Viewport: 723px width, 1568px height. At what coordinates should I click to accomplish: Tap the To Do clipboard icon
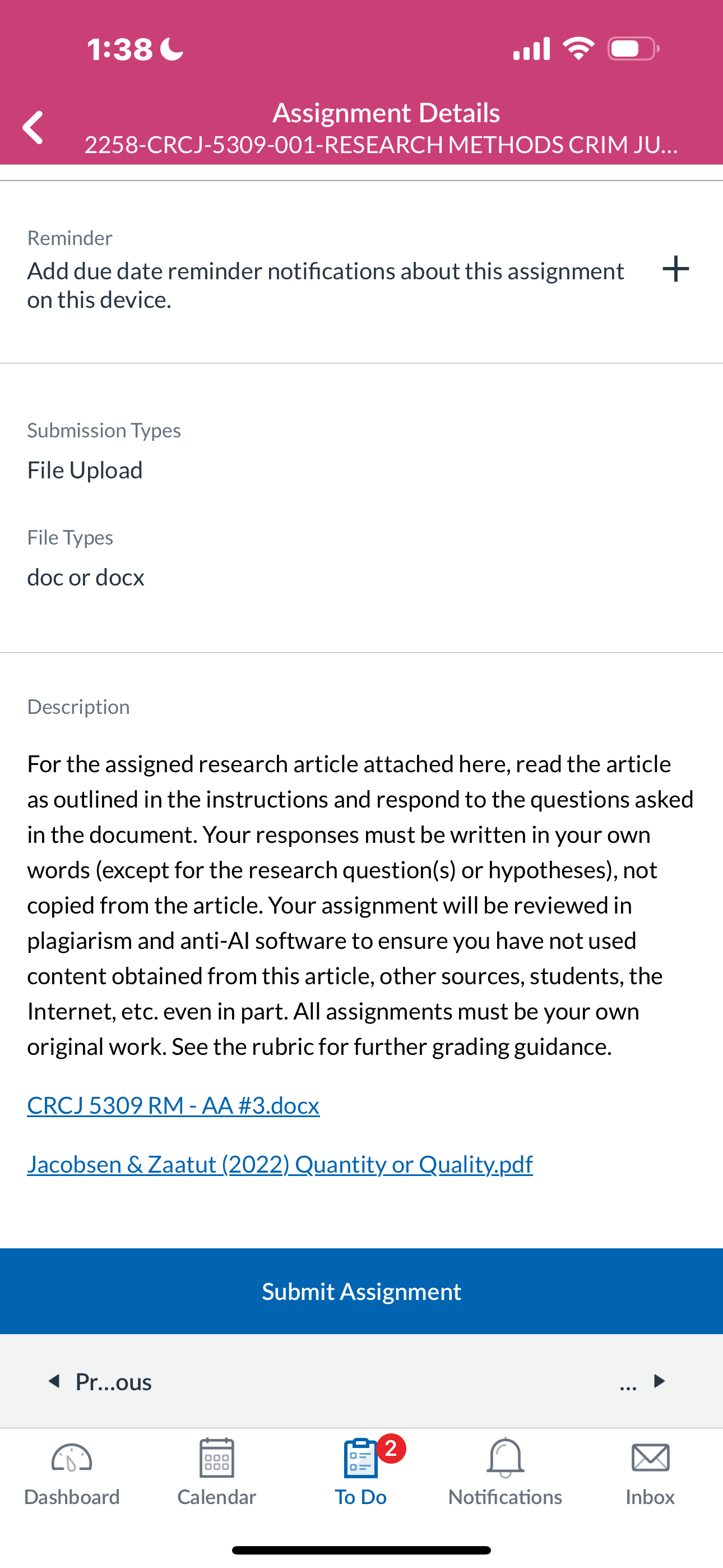pos(360,1458)
